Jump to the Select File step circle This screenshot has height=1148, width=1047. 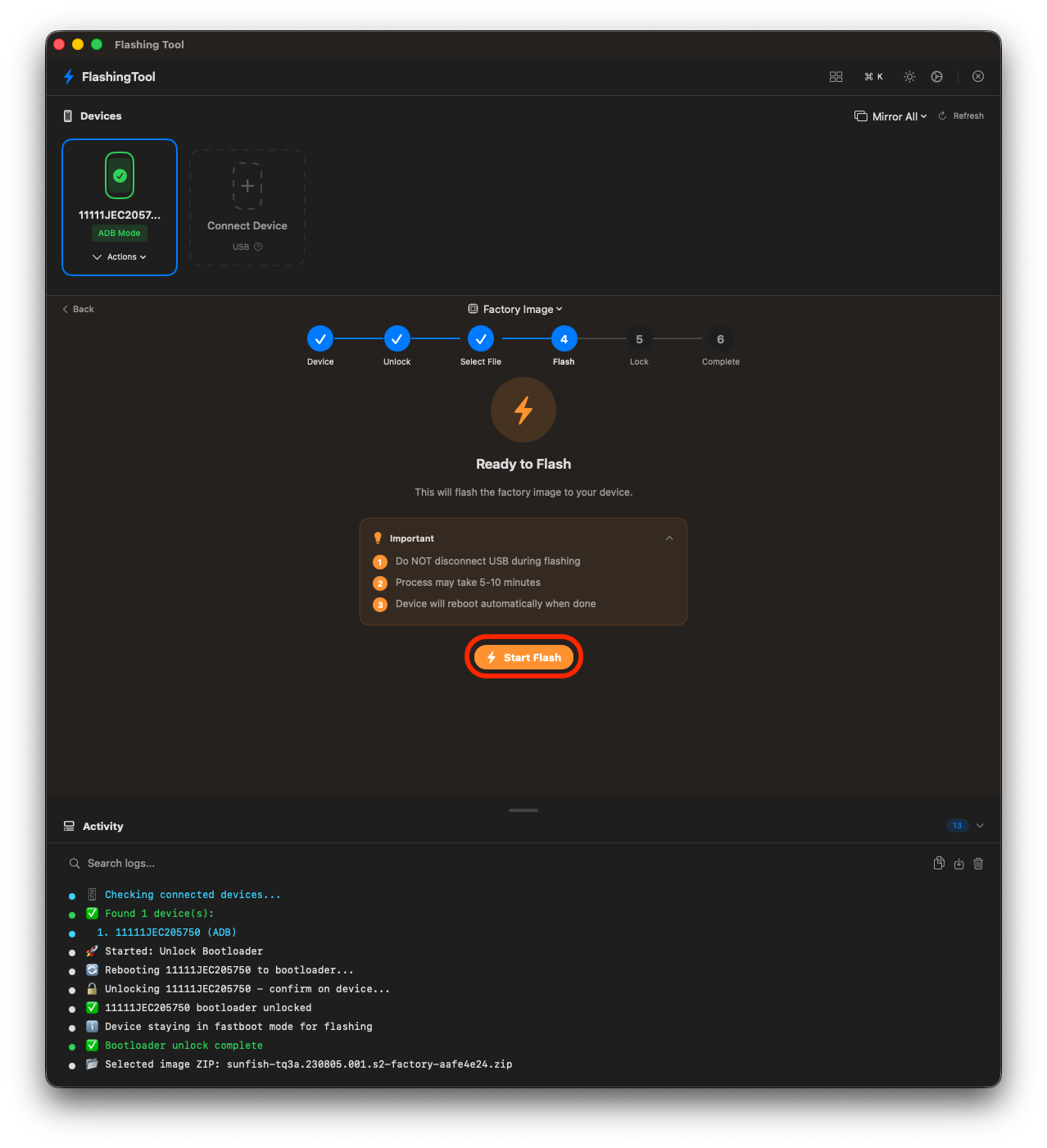point(481,338)
